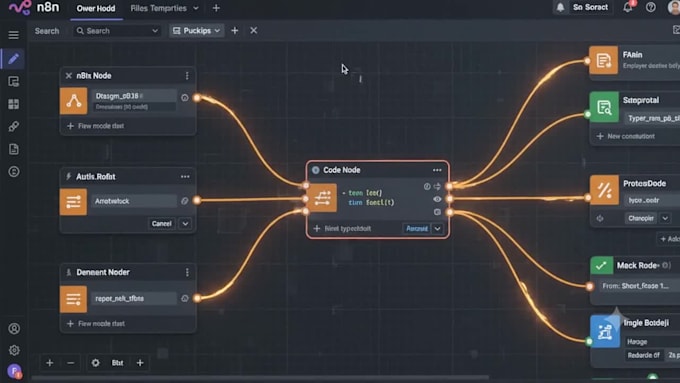Viewport: 680px width, 383px height.
Task: Click the small square icon in Code Node
Action: coord(437,212)
